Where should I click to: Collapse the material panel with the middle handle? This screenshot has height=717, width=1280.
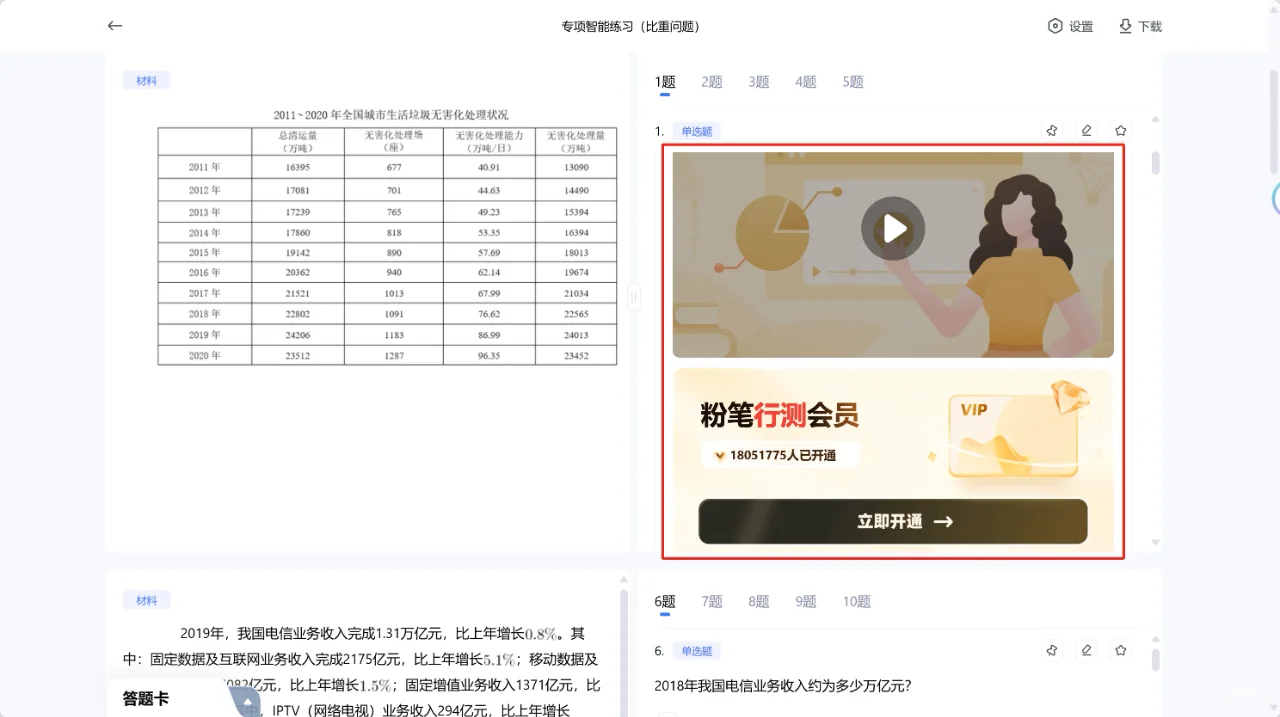pos(634,296)
